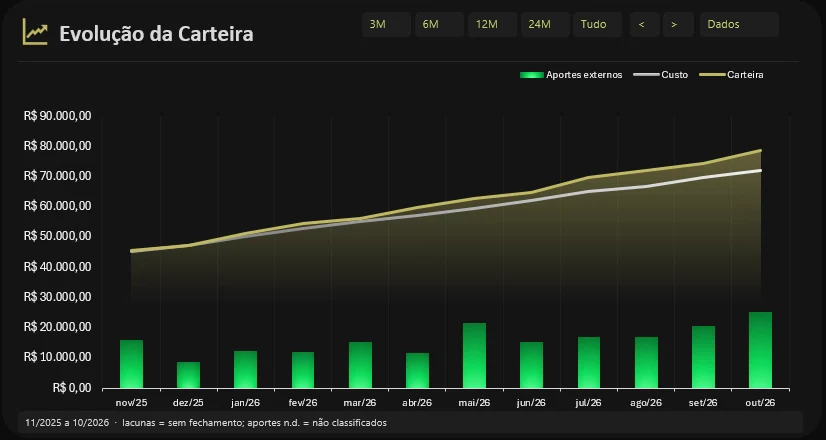Open the Dados data view
This screenshot has height=440, width=826.
(739, 24)
